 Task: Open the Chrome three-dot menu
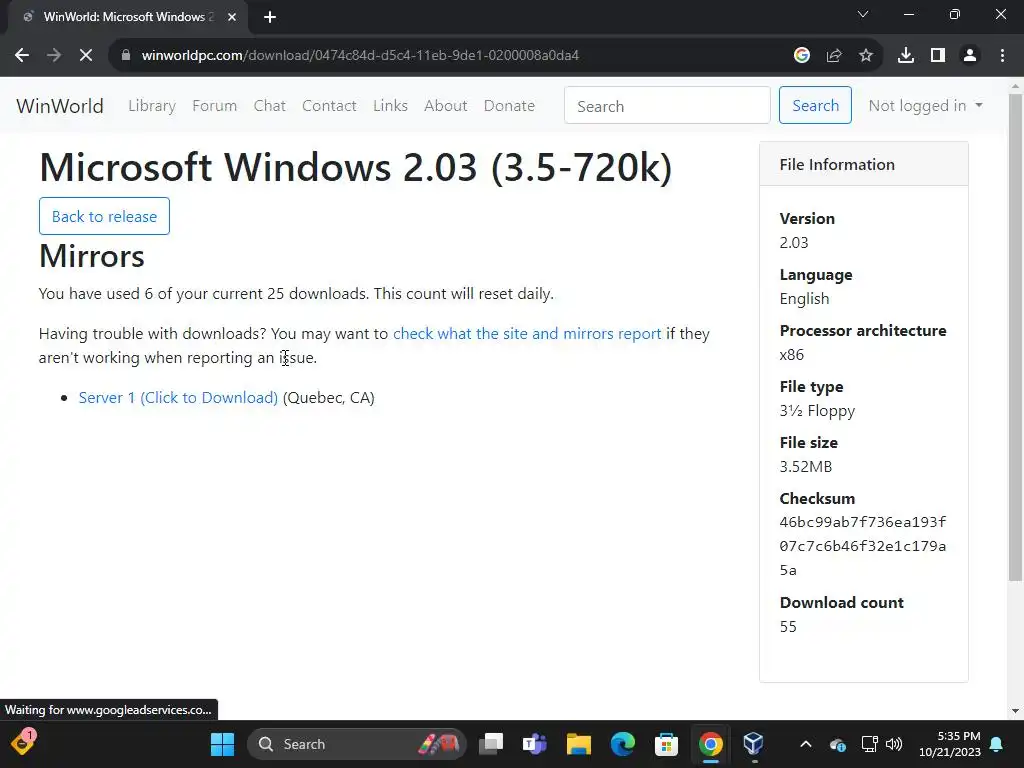[1002, 56]
